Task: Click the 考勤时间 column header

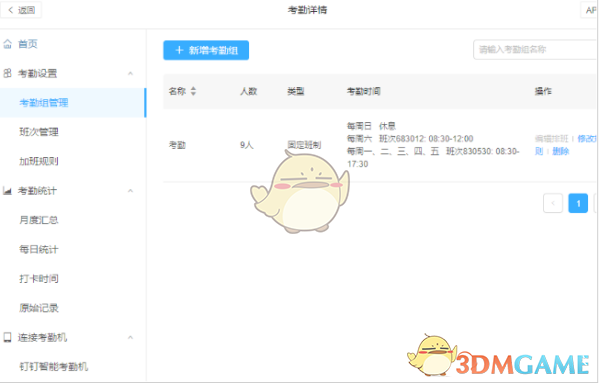Action: [x=364, y=91]
